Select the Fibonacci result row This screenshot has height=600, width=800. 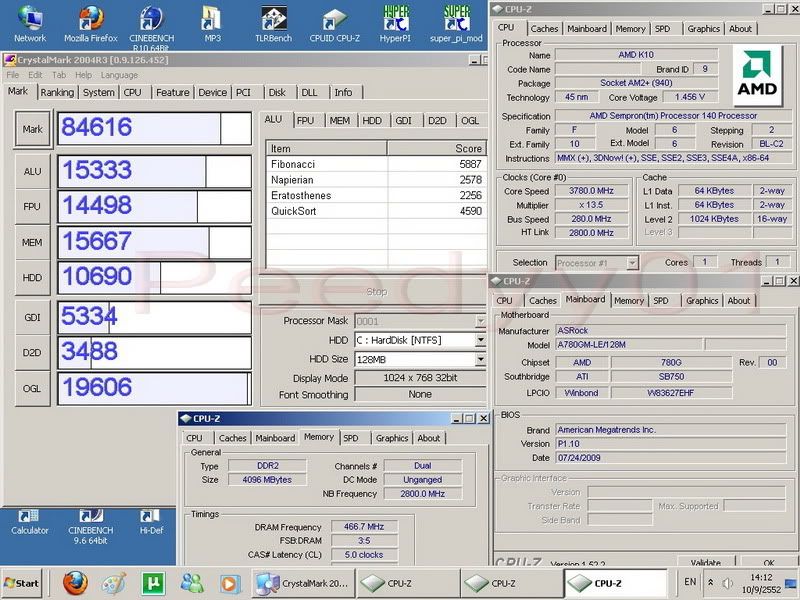[377, 164]
